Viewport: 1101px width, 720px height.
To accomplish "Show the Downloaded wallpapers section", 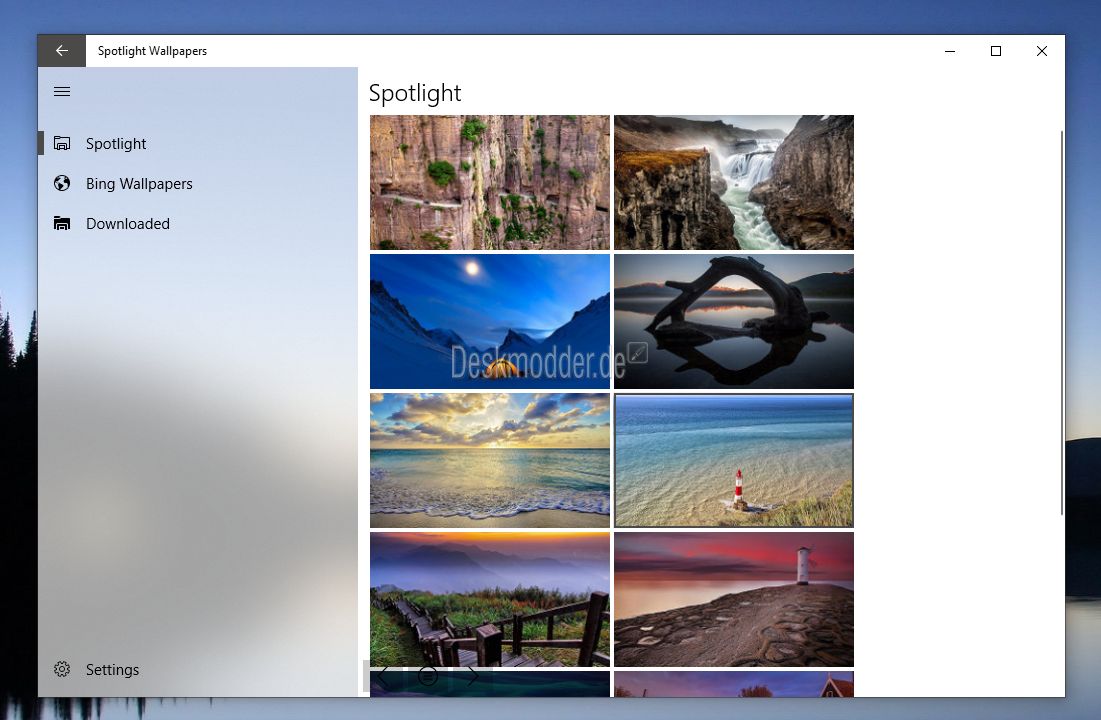I will click(x=198, y=223).
